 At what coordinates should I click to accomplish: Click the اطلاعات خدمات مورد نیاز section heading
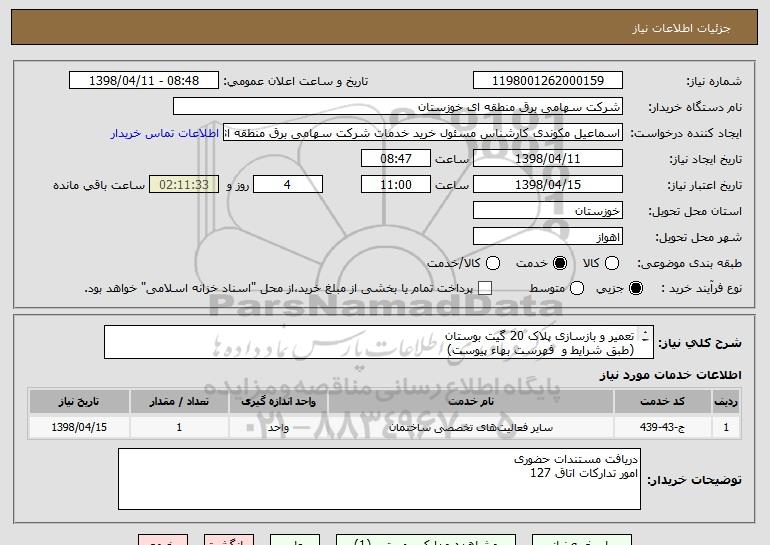pos(670,375)
